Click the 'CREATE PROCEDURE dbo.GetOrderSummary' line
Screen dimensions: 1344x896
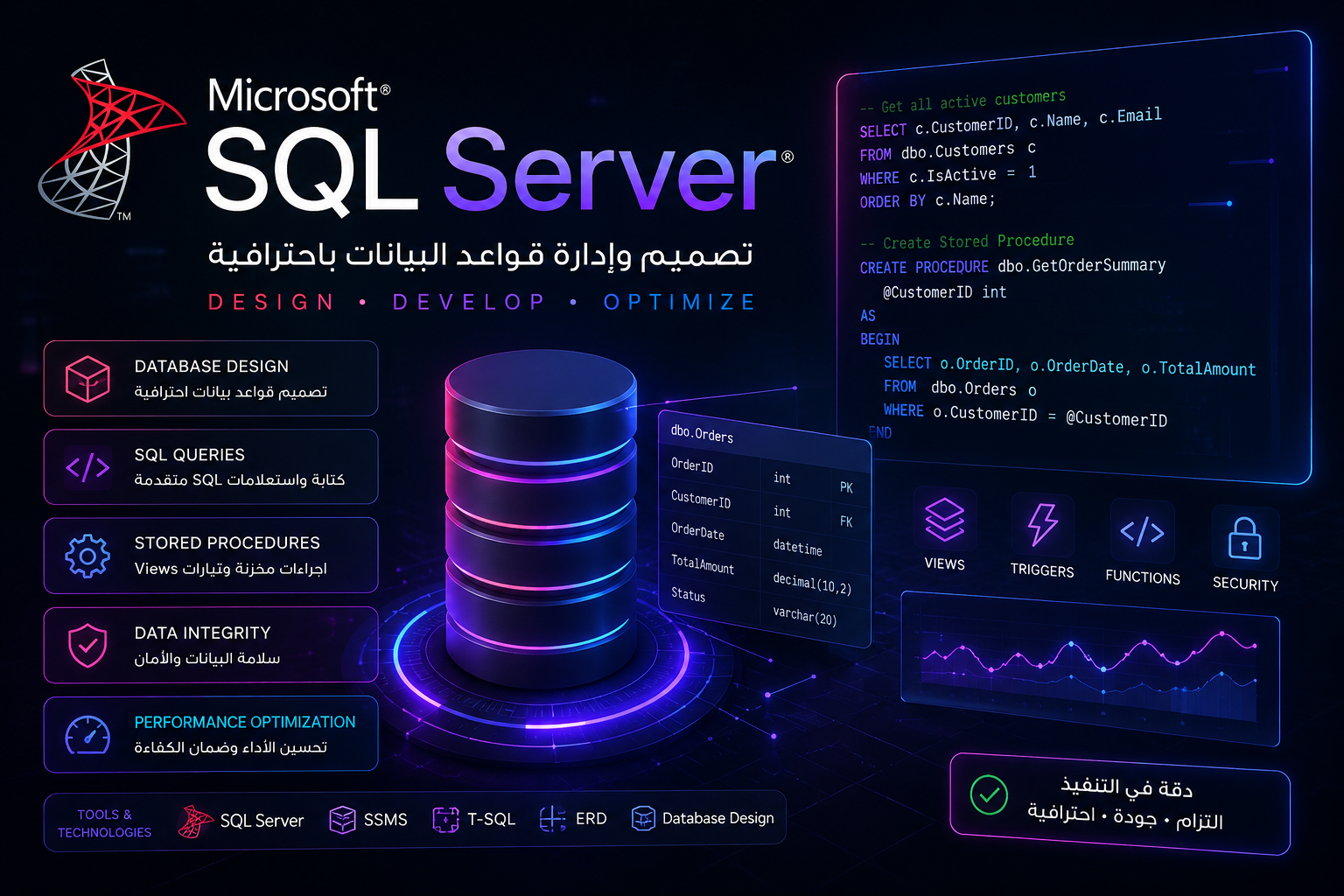(x=1012, y=266)
